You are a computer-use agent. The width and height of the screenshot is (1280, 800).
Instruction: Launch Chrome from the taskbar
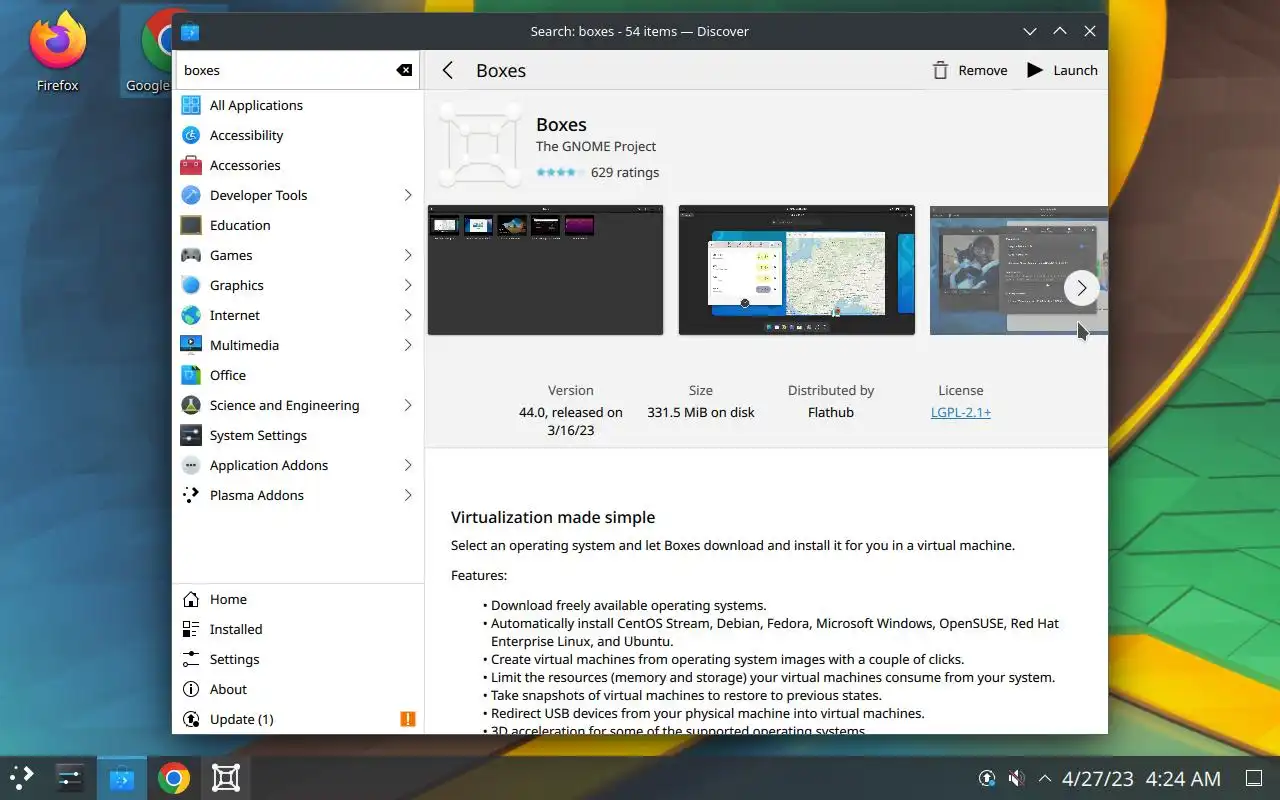(x=174, y=777)
